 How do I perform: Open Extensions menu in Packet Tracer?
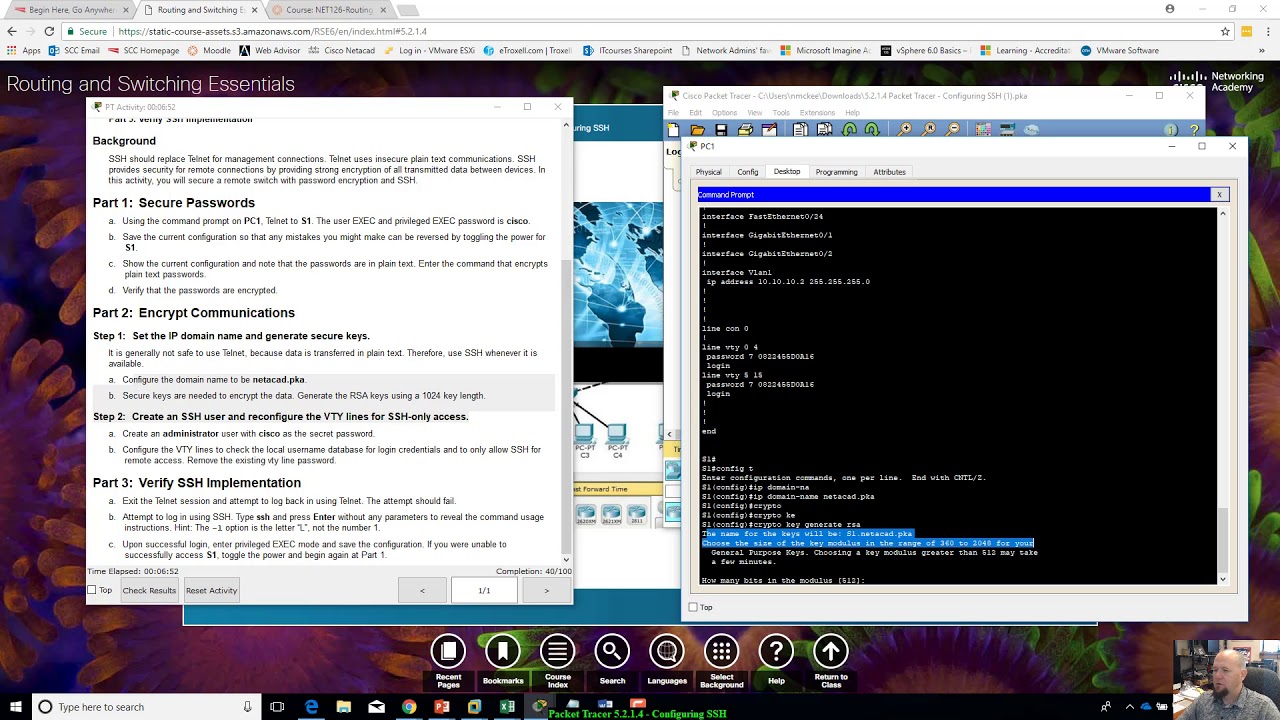[x=817, y=112]
